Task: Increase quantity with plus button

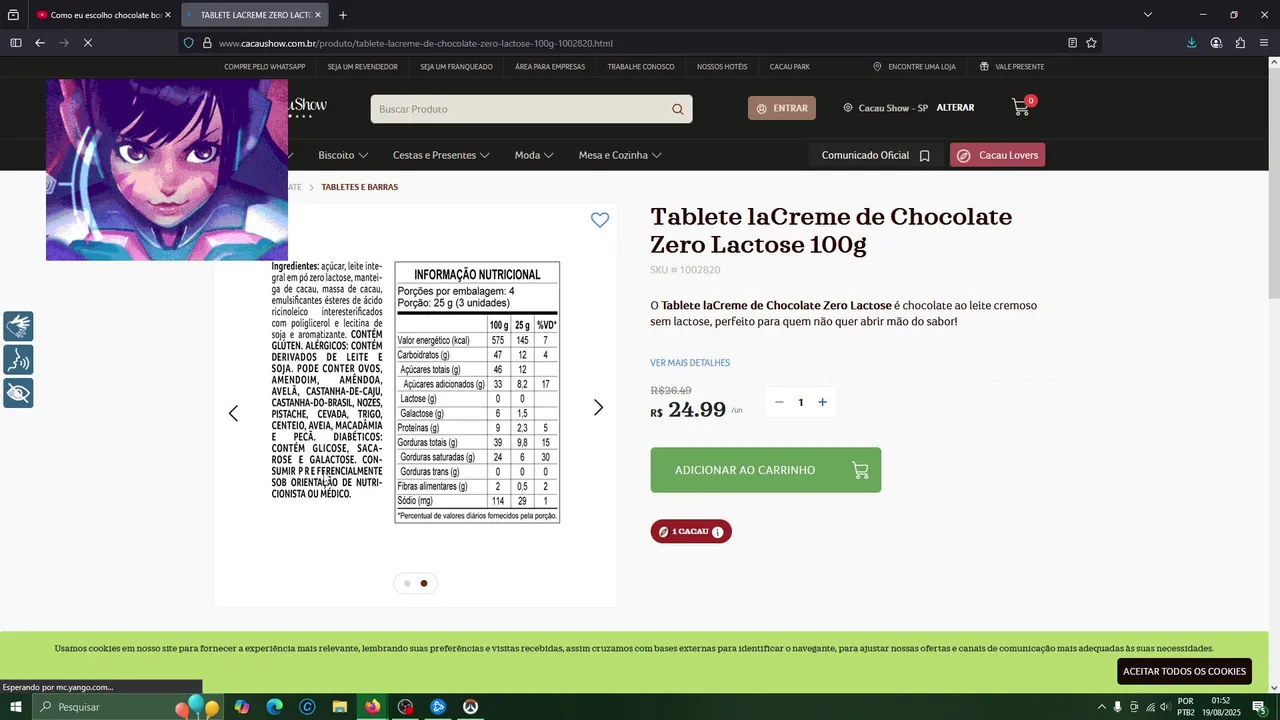Action: [822, 402]
